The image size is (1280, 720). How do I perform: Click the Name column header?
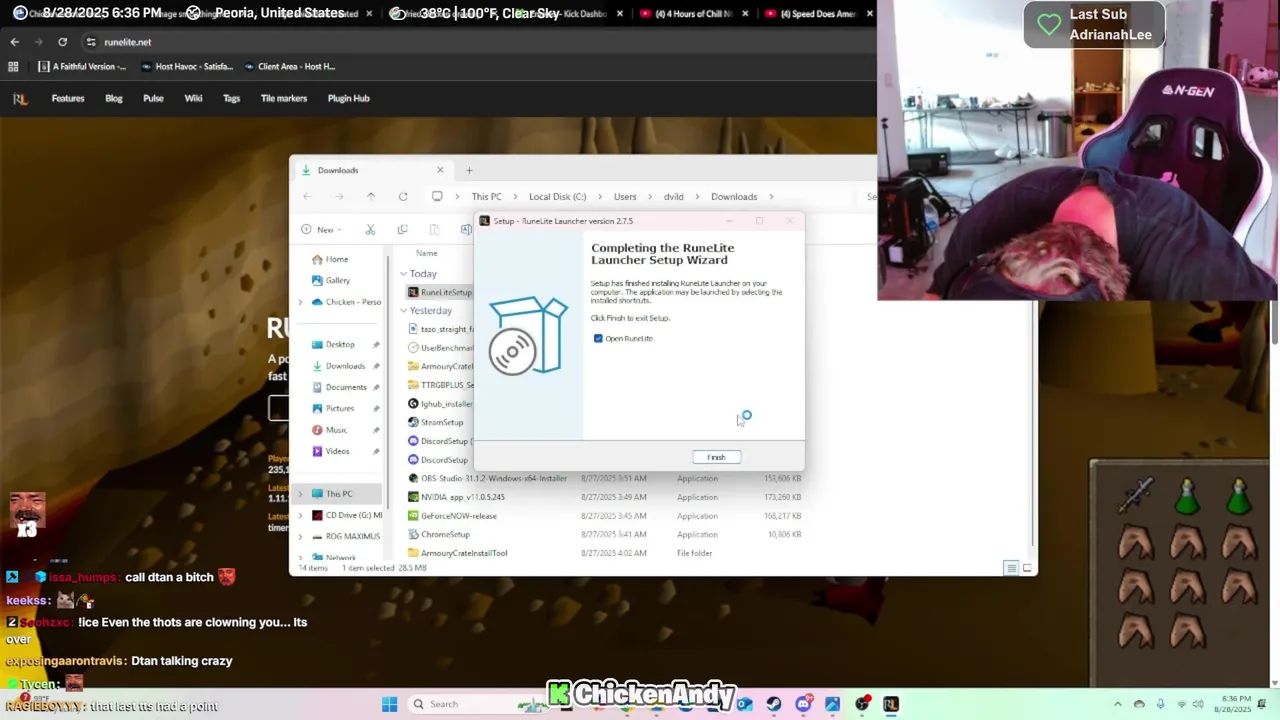coord(426,253)
